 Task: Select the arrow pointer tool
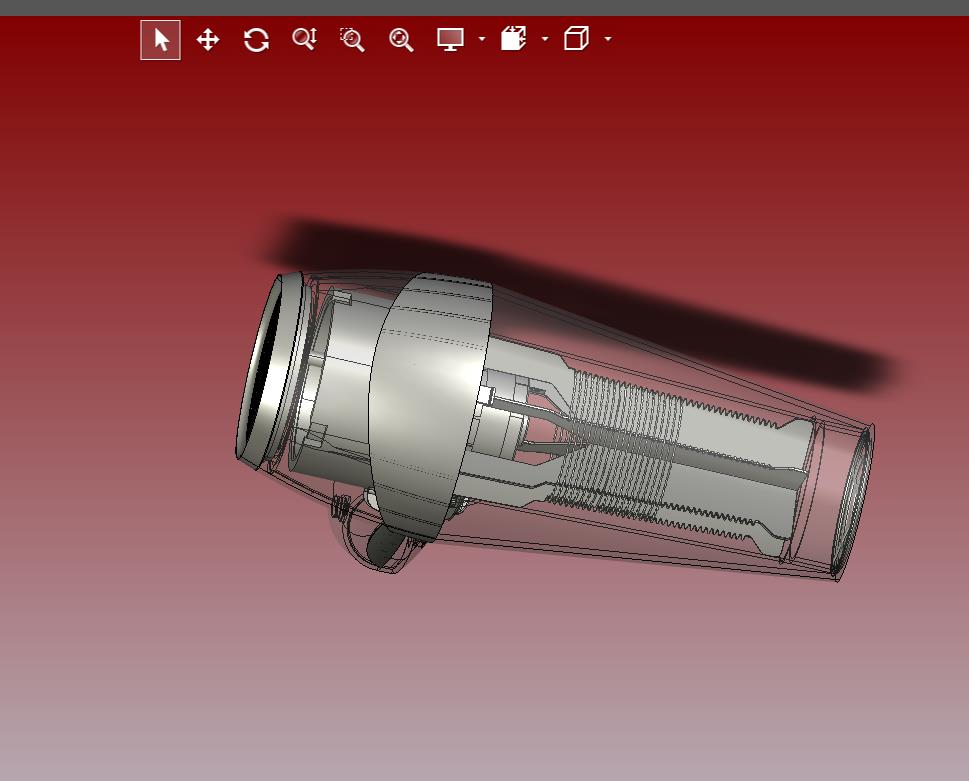point(161,40)
